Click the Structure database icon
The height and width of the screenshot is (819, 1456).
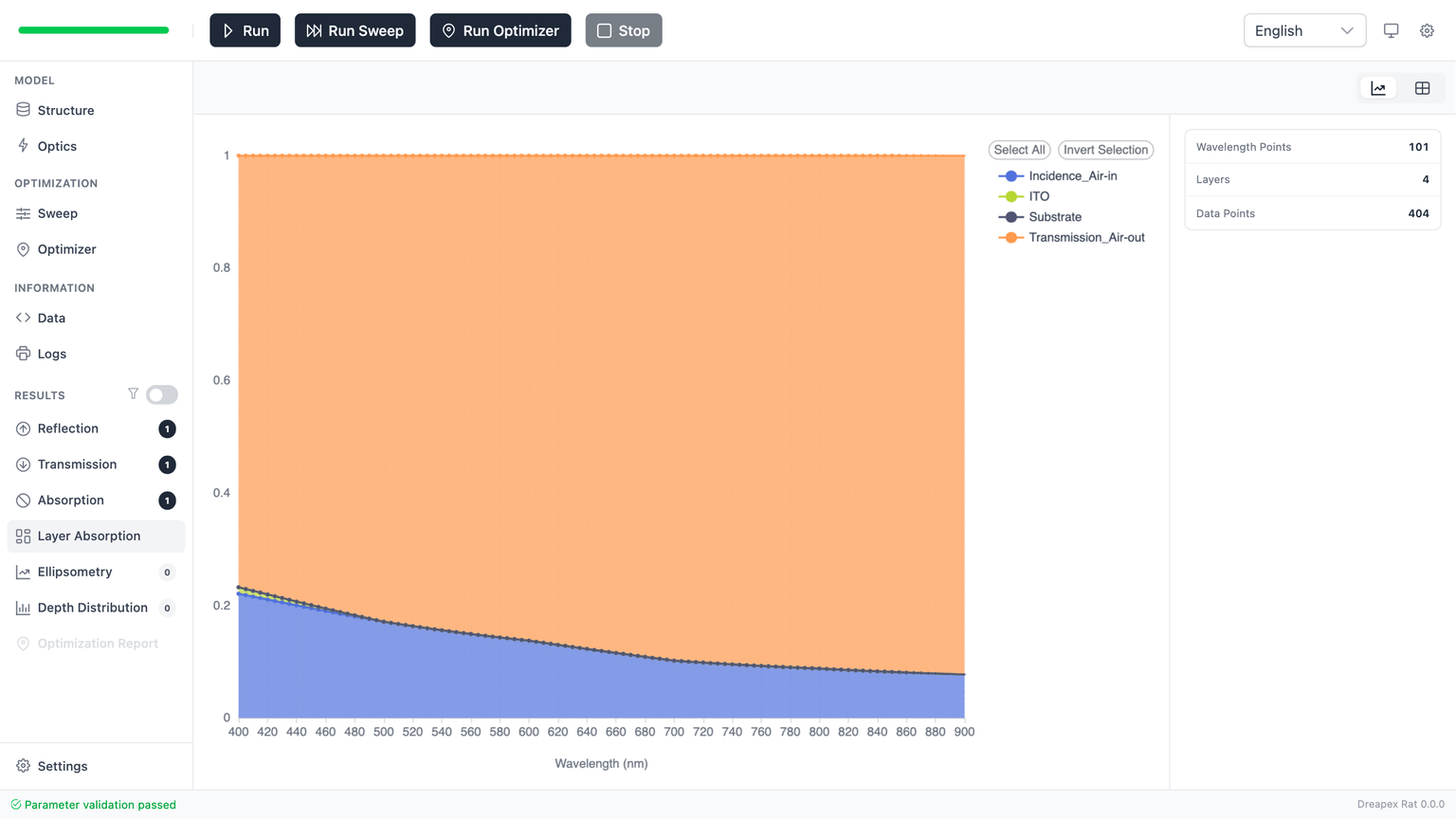23,110
